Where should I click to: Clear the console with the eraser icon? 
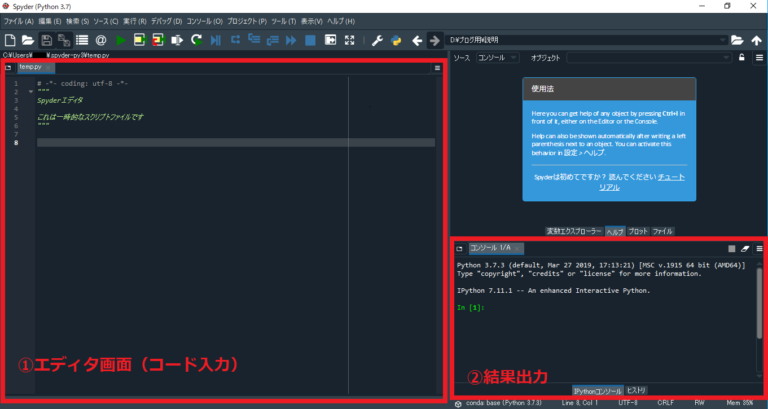(744, 247)
